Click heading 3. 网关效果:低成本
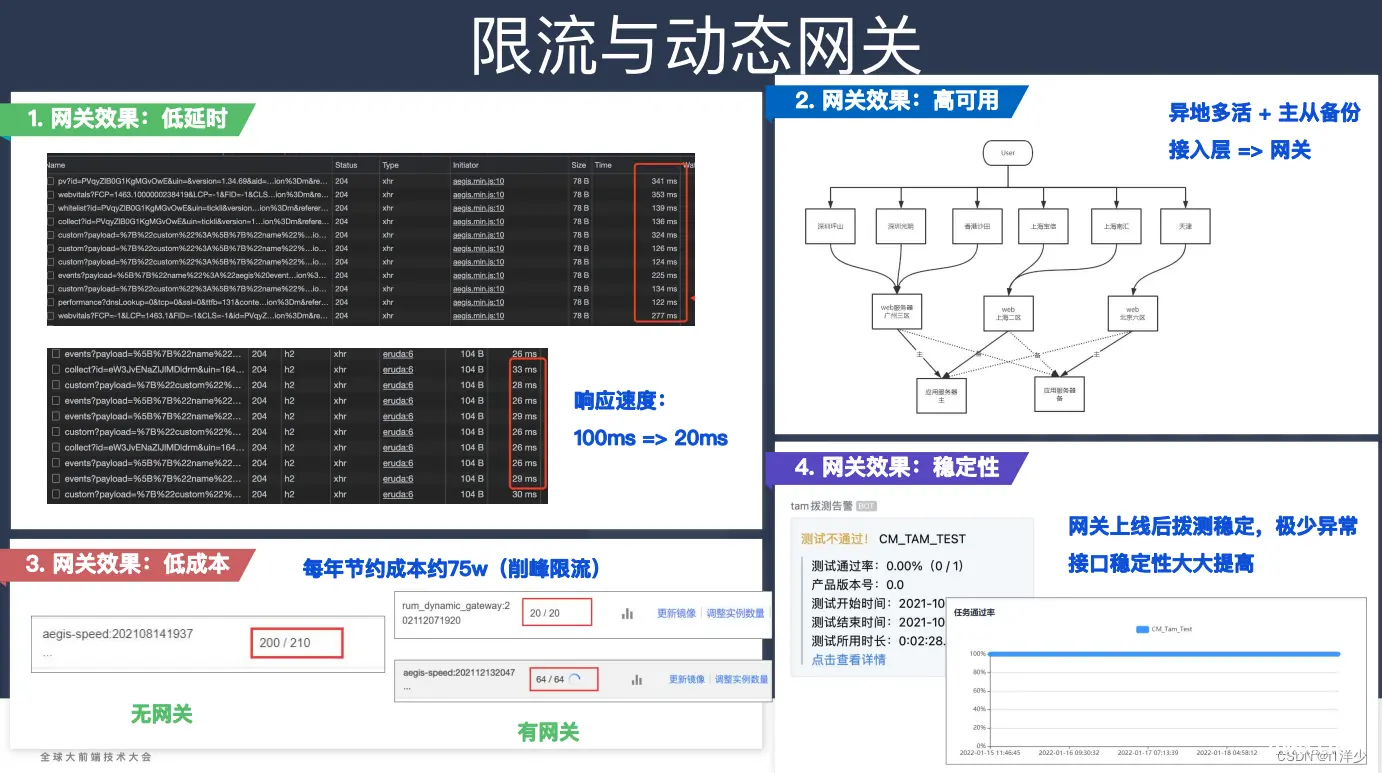Image resolution: width=1382 pixels, height=773 pixels. pos(128,564)
